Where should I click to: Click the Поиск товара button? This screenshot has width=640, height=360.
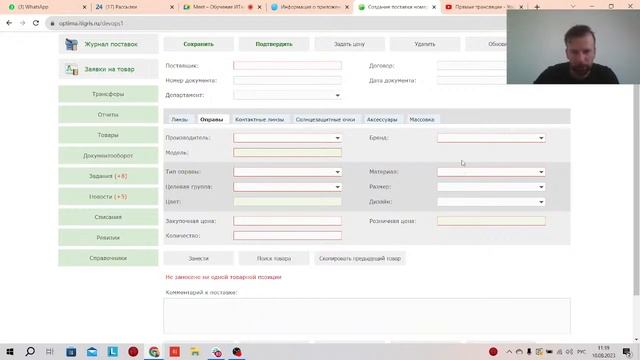point(274,258)
